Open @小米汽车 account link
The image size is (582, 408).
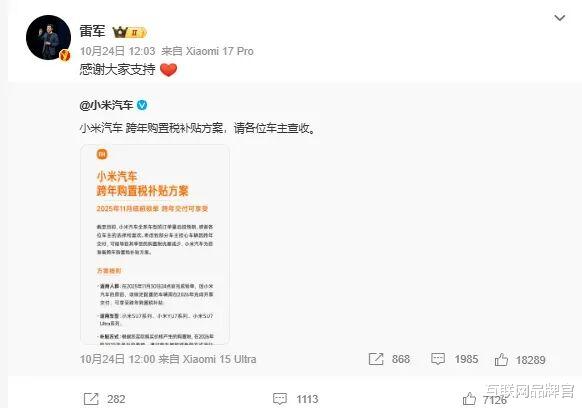coord(106,105)
